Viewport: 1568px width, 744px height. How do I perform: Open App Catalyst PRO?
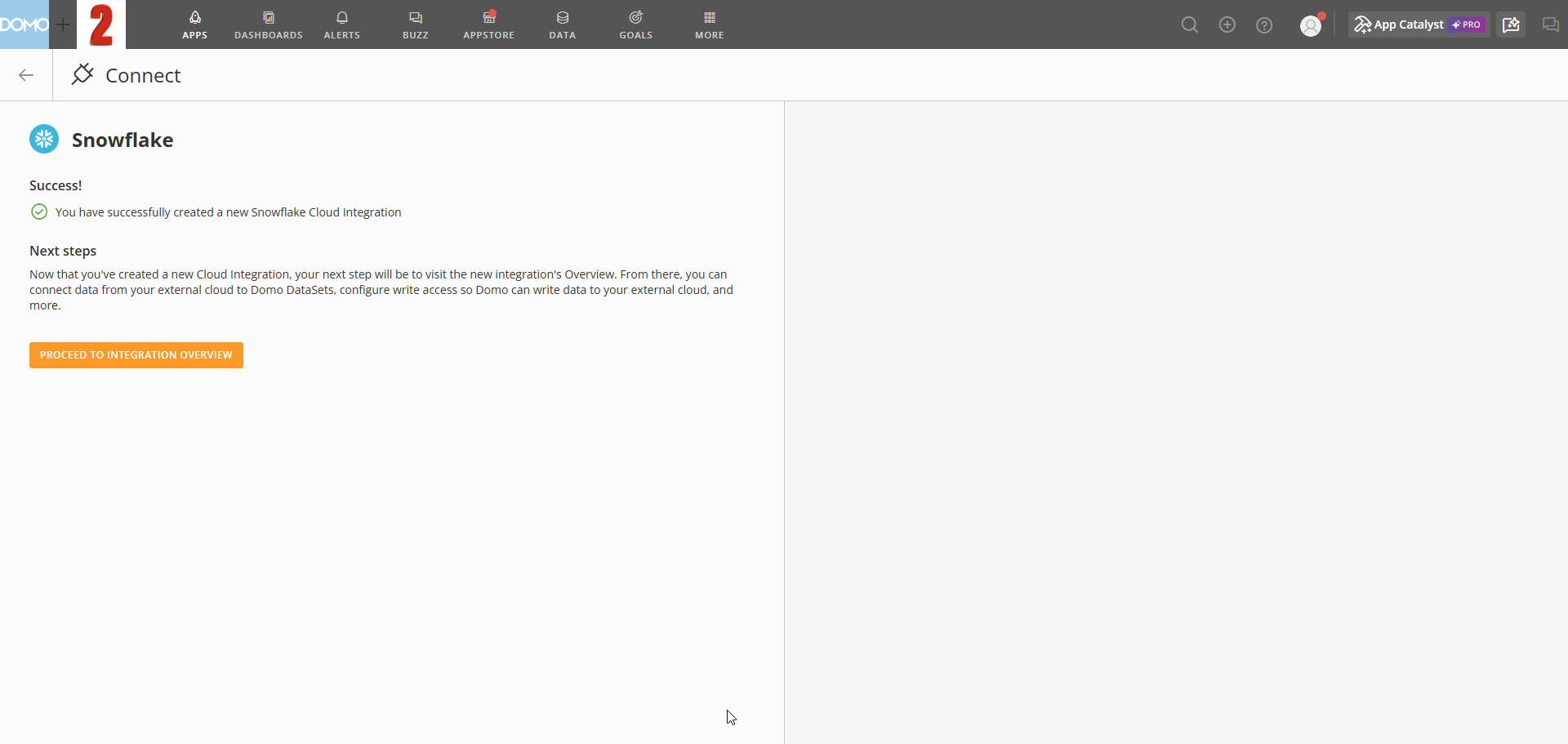1419,25
